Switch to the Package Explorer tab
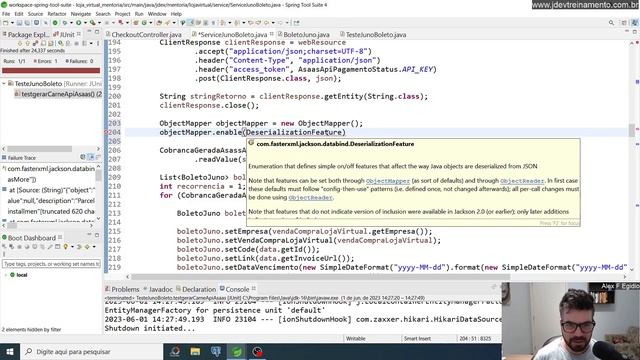The height and width of the screenshot is (360, 640). click(25, 35)
